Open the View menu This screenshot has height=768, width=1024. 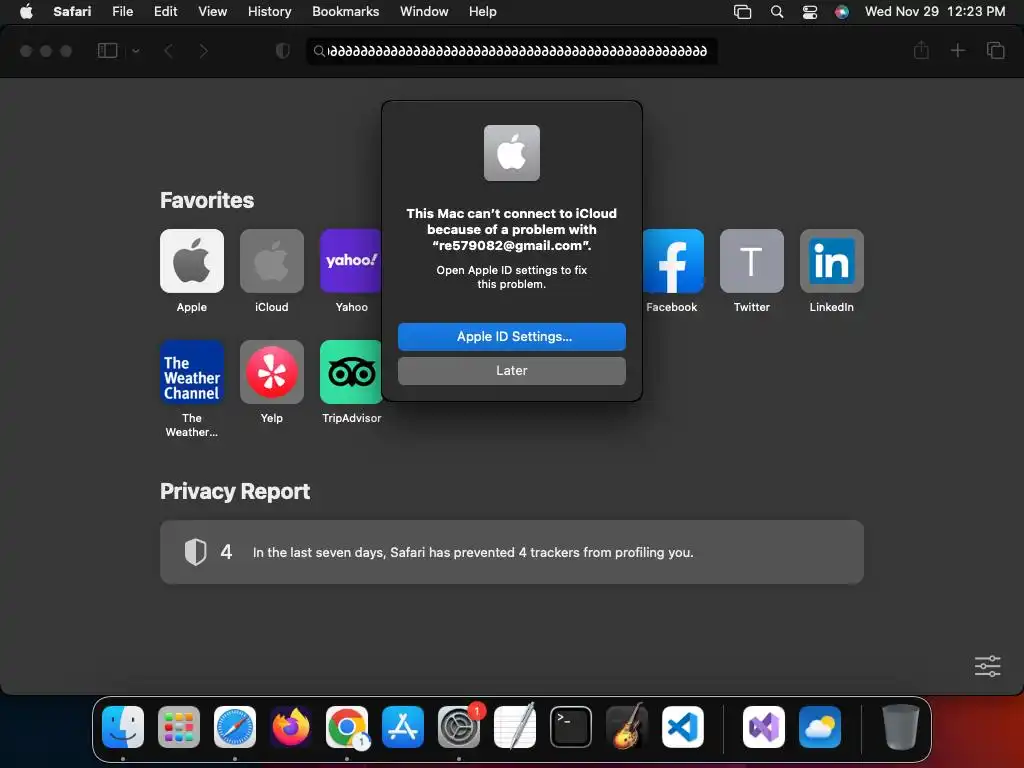212,11
